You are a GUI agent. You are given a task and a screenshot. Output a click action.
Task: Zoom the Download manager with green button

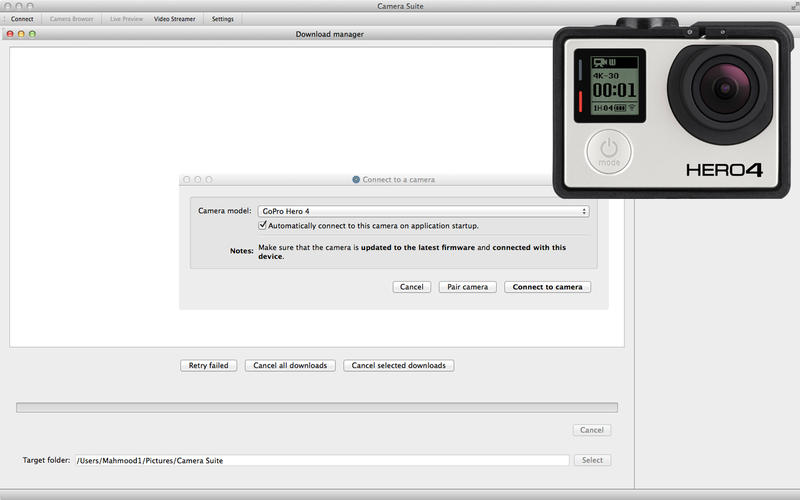(x=32, y=34)
